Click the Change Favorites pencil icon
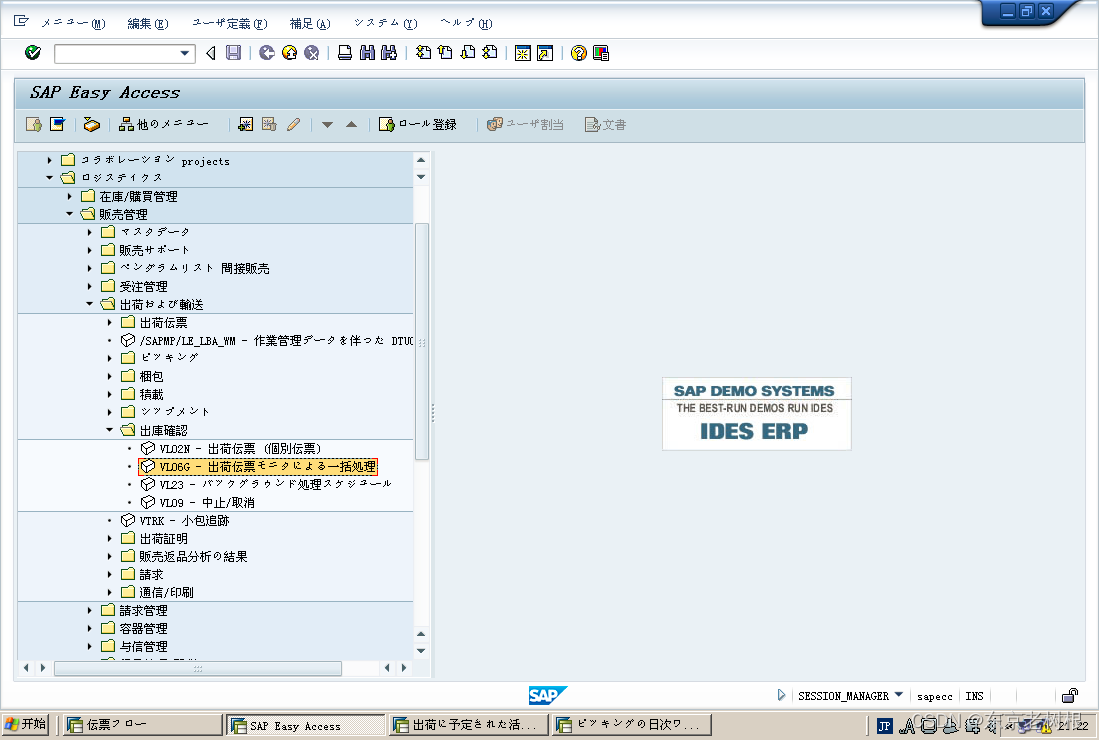Viewport: 1099px width, 740px height. point(293,124)
